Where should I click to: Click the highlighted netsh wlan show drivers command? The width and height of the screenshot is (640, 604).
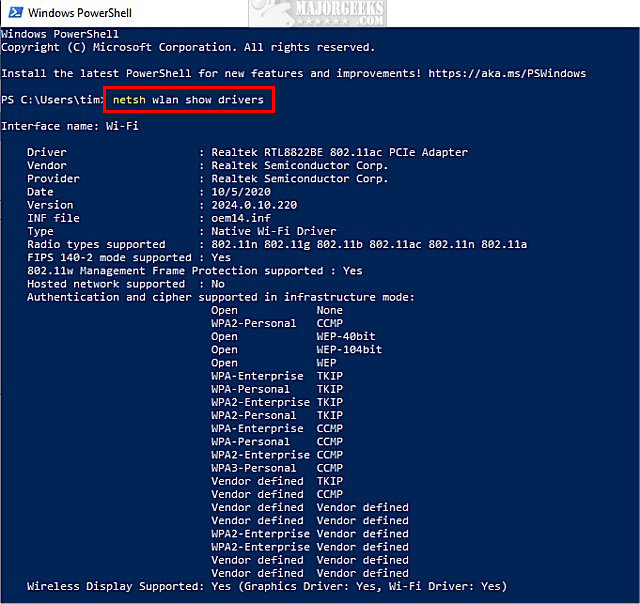tap(188, 100)
